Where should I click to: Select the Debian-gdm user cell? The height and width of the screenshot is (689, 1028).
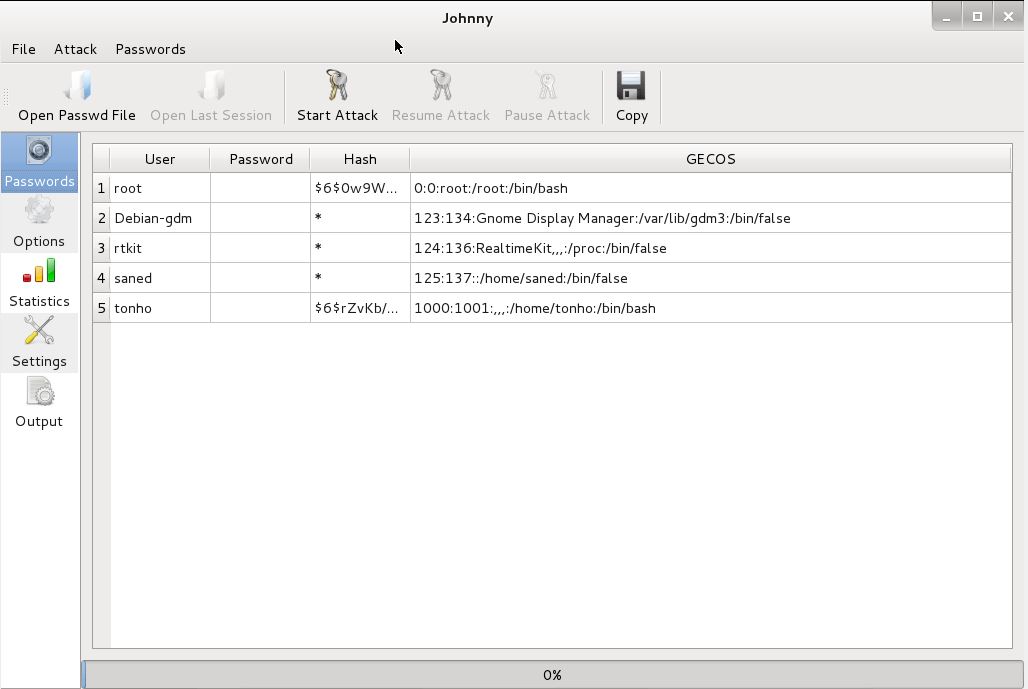click(160, 218)
